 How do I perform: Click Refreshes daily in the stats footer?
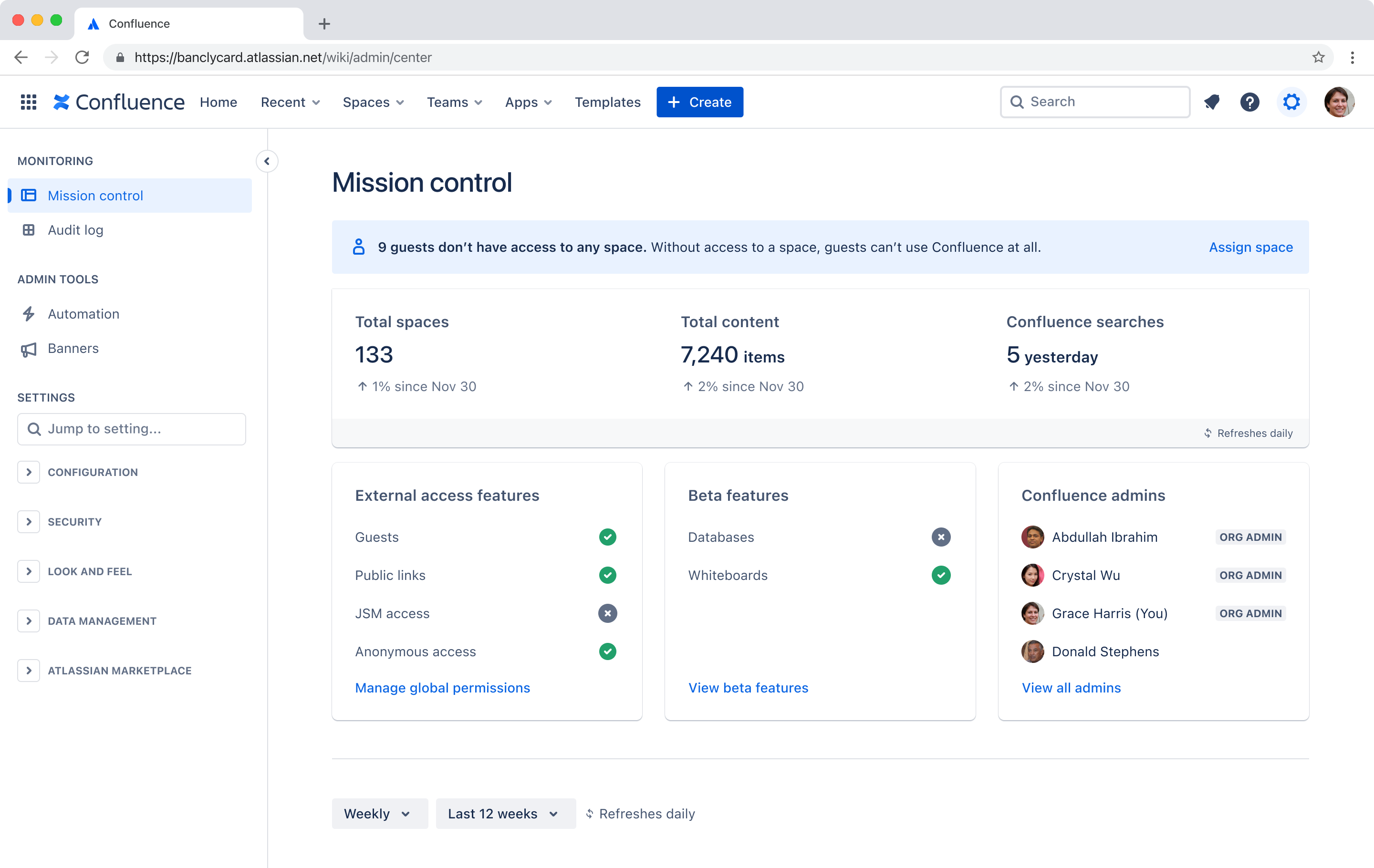(1249, 433)
